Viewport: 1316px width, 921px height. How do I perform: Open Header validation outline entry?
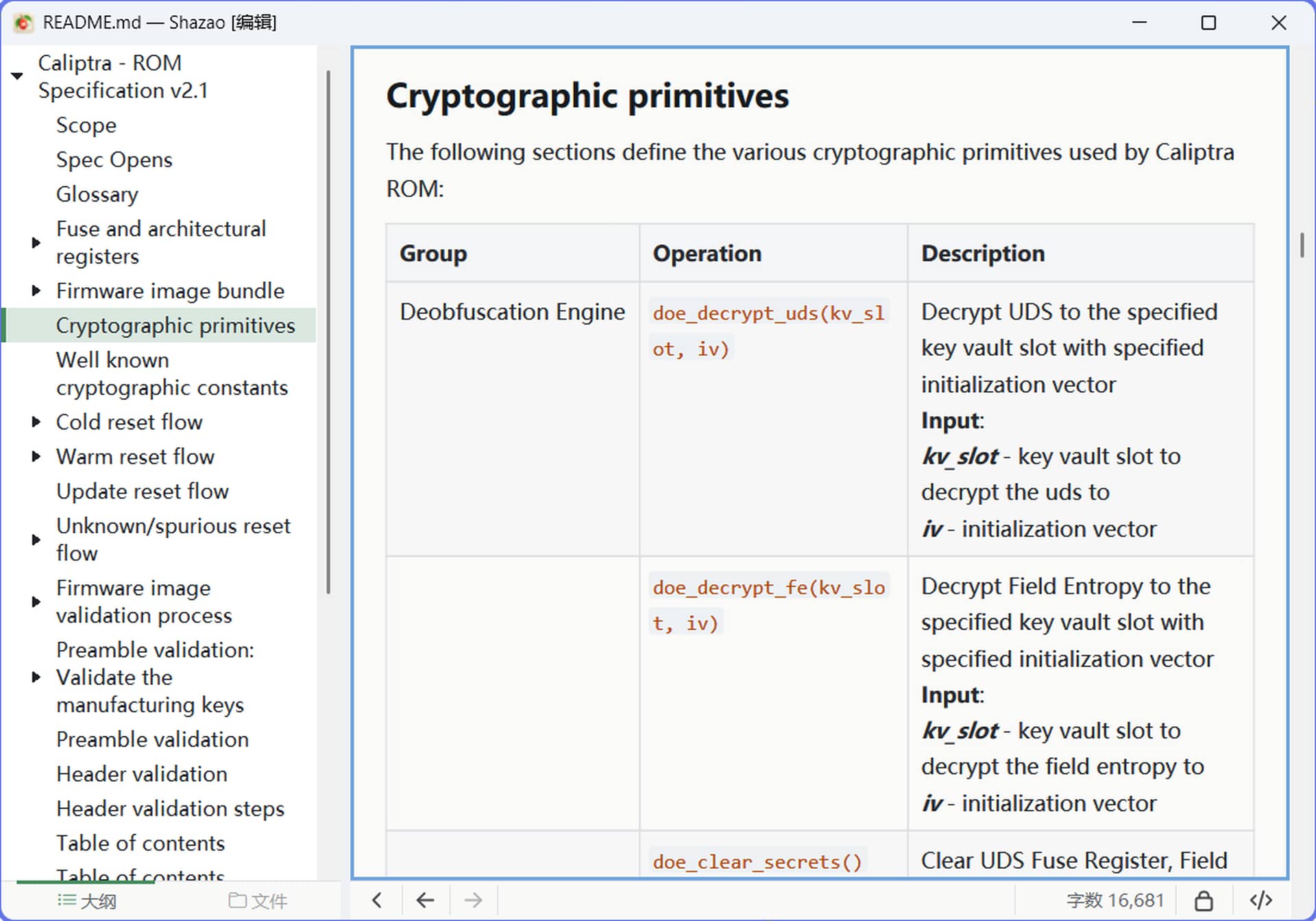[x=142, y=774]
